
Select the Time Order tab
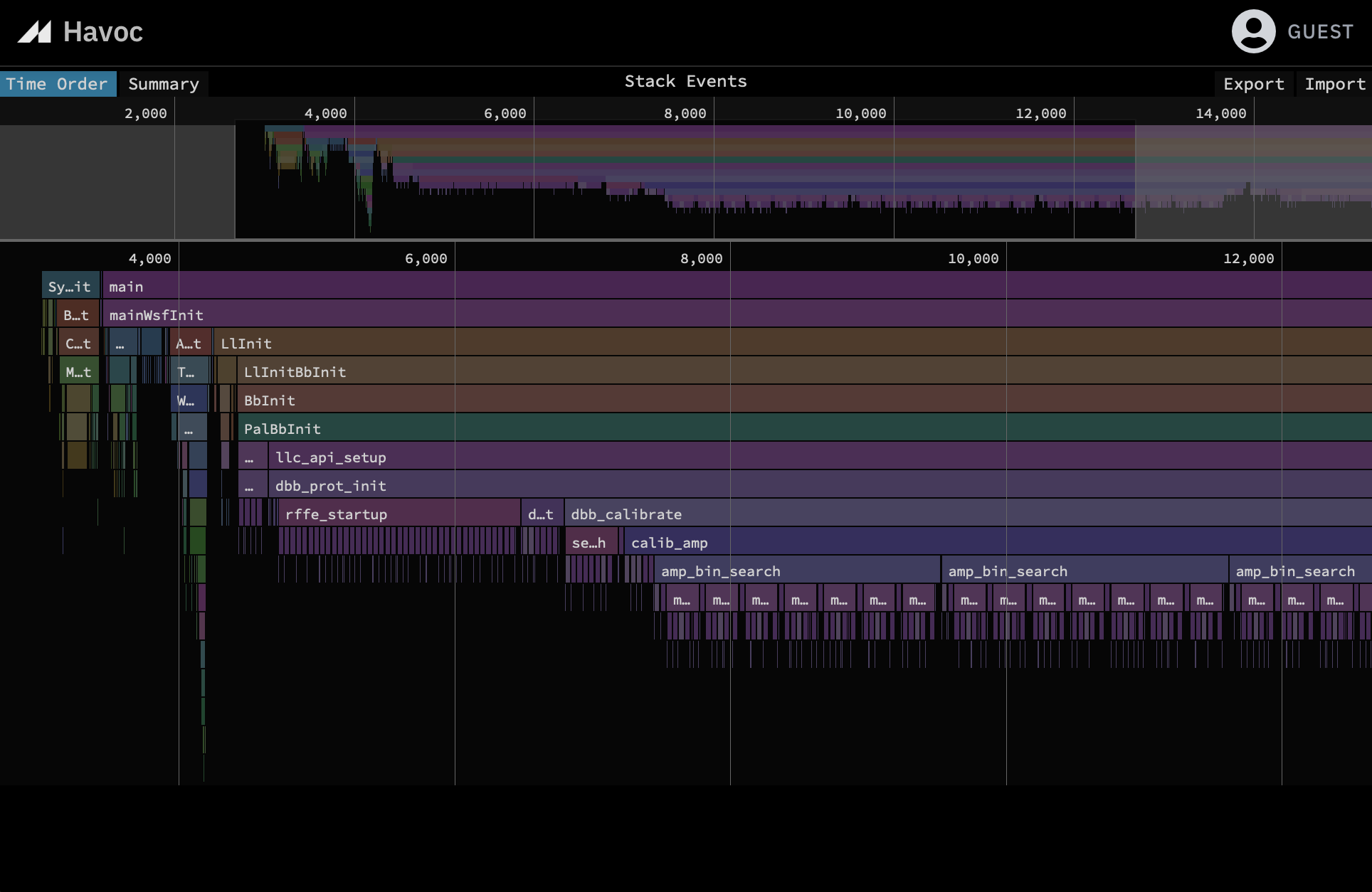(58, 84)
